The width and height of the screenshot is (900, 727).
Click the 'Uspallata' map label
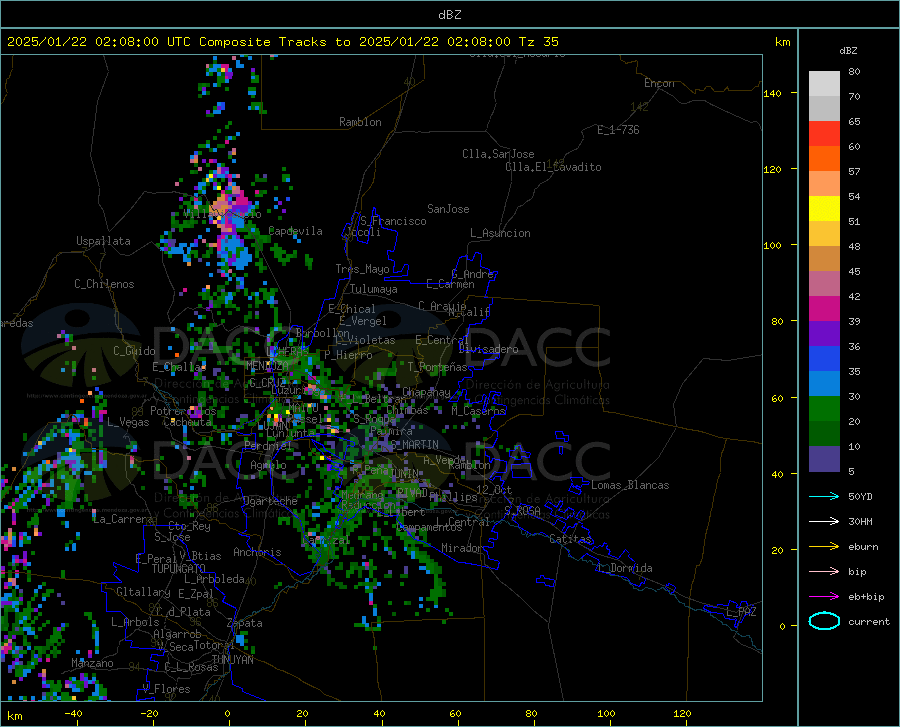[103, 241]
